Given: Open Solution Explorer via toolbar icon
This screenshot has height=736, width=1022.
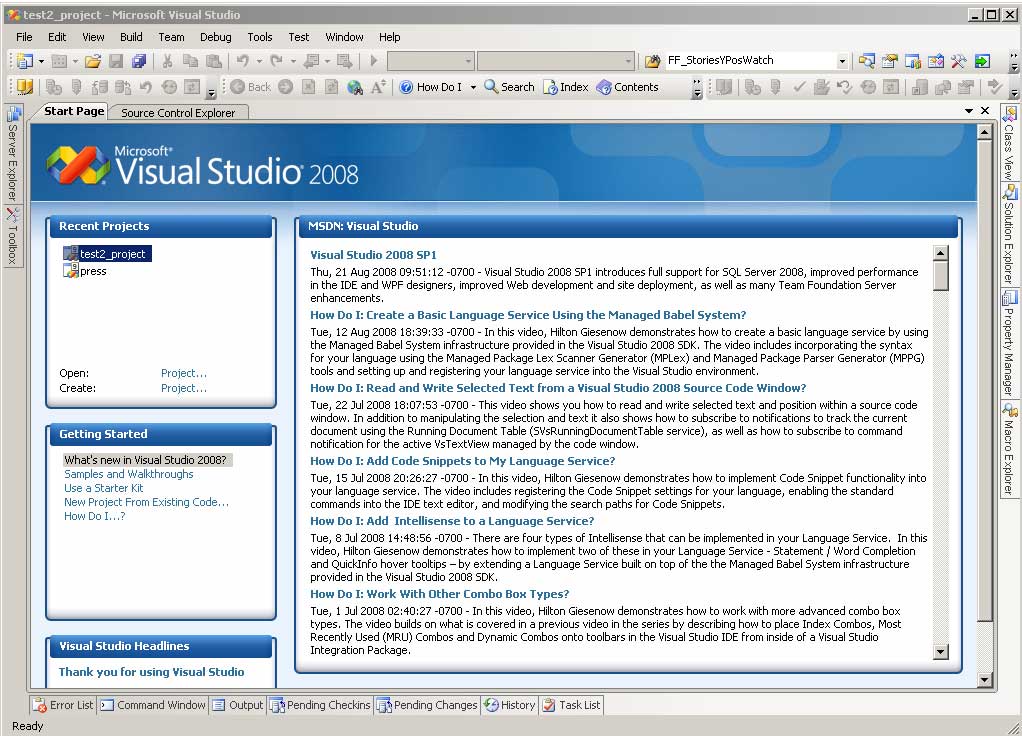Looking at the screenshot, I should point(866,61).
